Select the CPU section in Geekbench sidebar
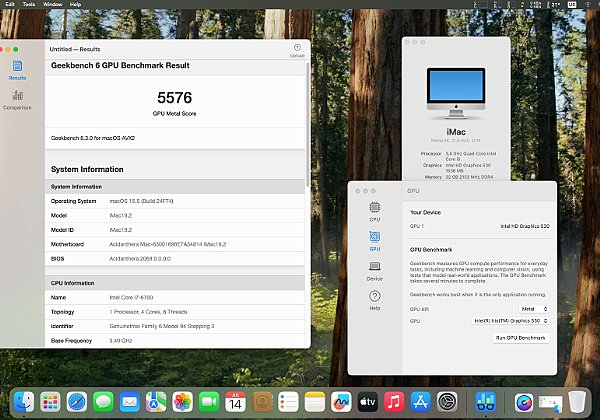 click(374, 212)
